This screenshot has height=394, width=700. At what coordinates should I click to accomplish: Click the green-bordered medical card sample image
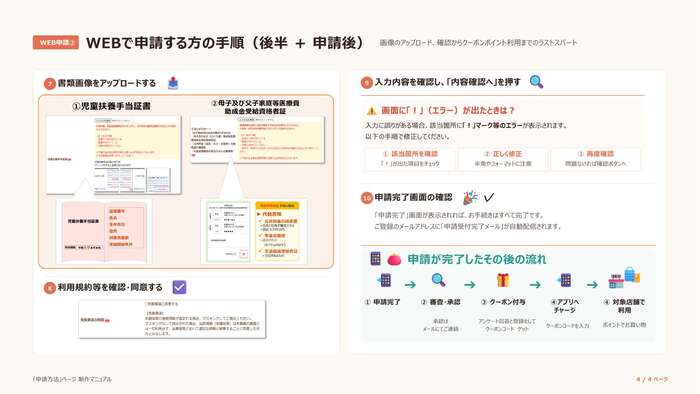(x=228, y=232)
